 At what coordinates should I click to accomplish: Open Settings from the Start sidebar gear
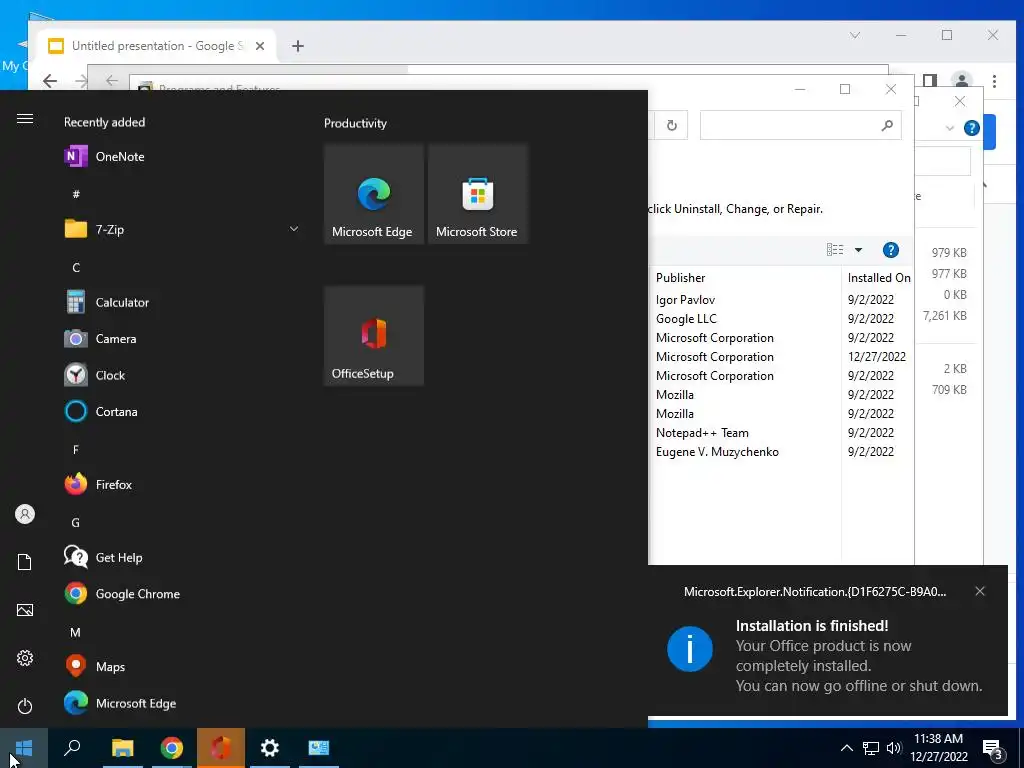[x=25, y=658]
